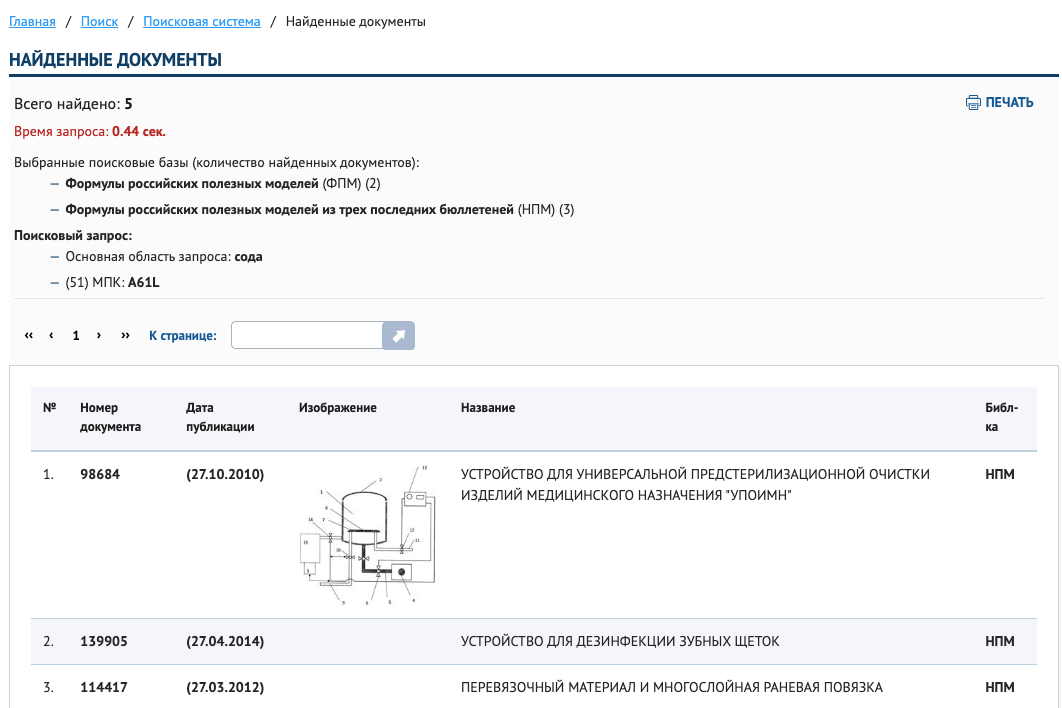The image size is (1062, 708).
Task: Go to next page with single-right arrow
Action: (x=98, y=336)
